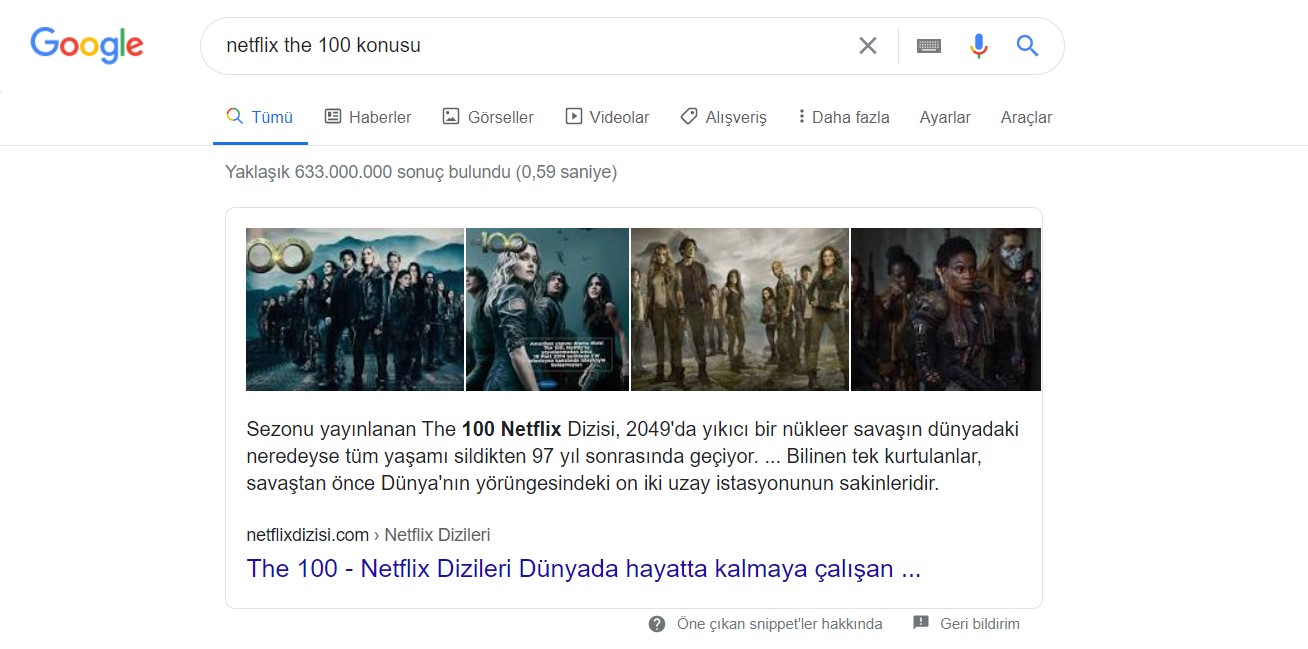This screenshot has height=649, width=1308.
Task: Expand the Daha fazla menu
Action: (x=844, y=117)
